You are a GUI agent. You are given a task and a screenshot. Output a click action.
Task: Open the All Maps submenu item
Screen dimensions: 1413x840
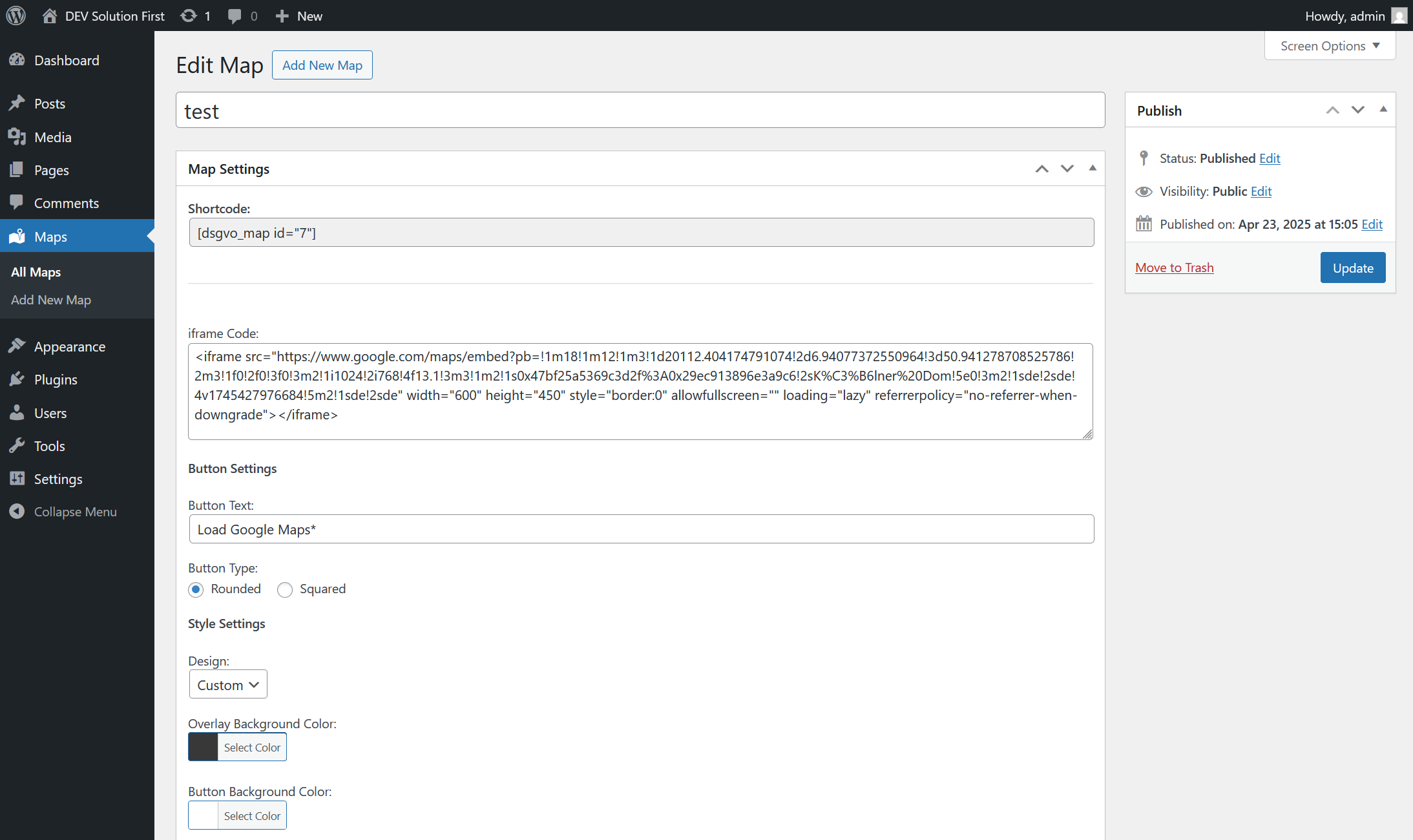click(36, 272)
